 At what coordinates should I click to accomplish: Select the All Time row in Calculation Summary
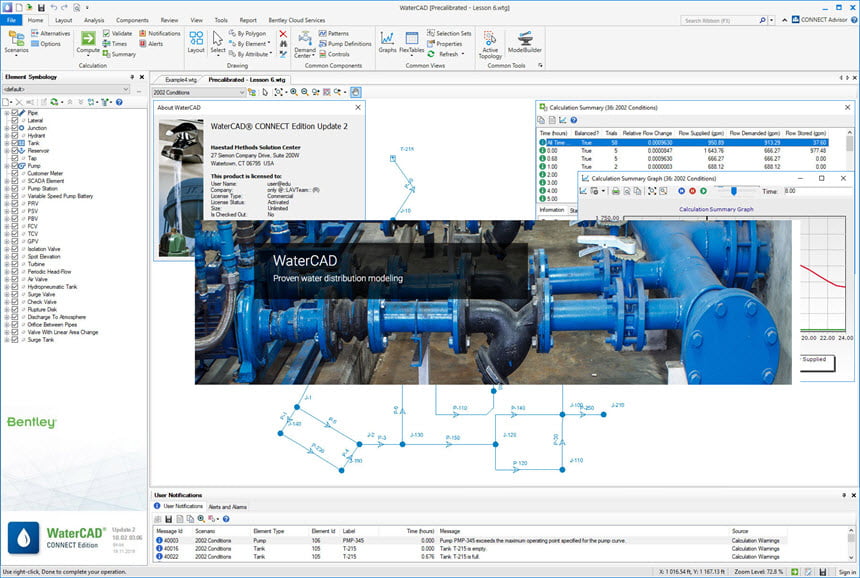pos(683,143)
